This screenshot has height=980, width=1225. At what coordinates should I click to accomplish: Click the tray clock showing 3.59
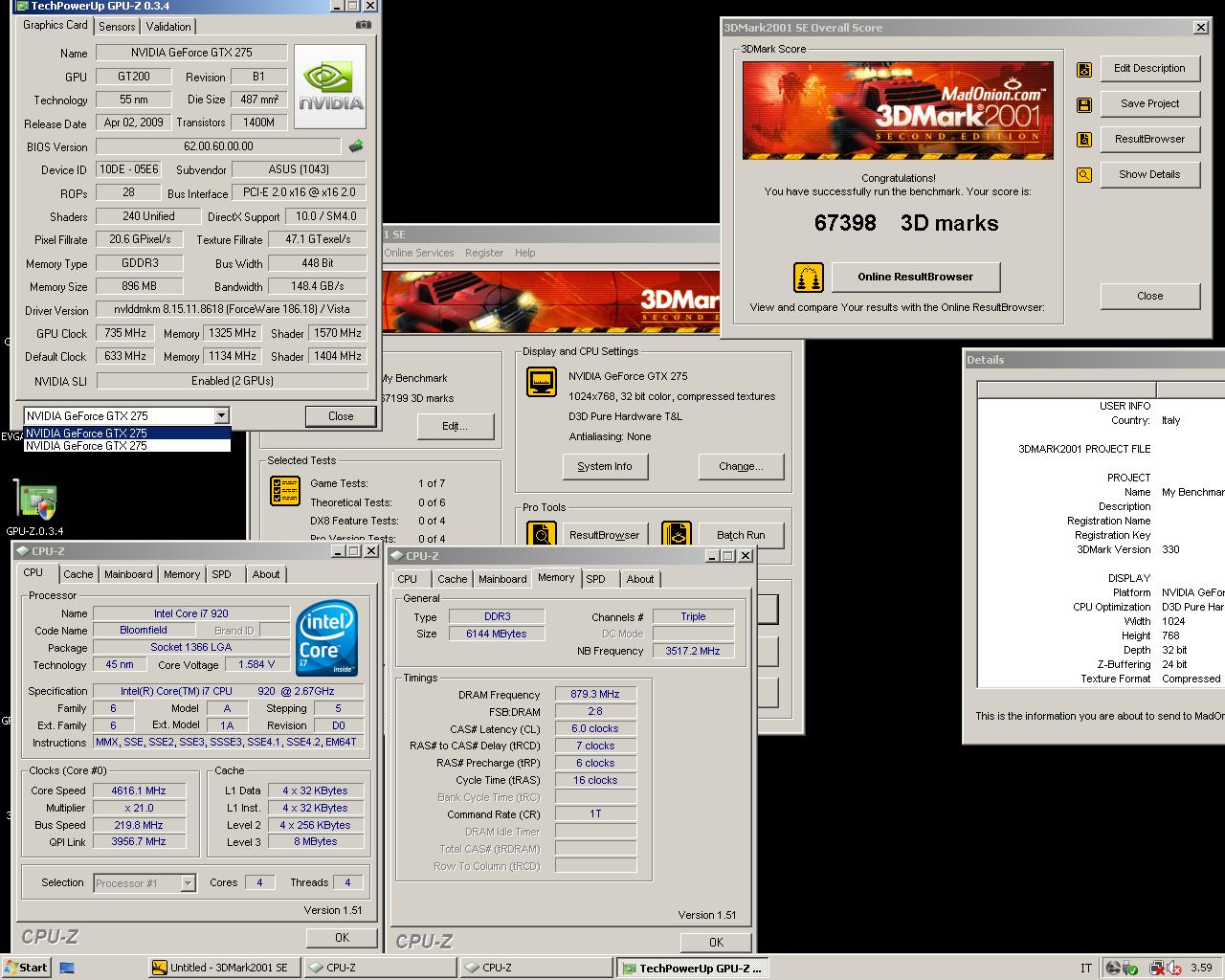pyautogui.click(x=1201, y=968)
